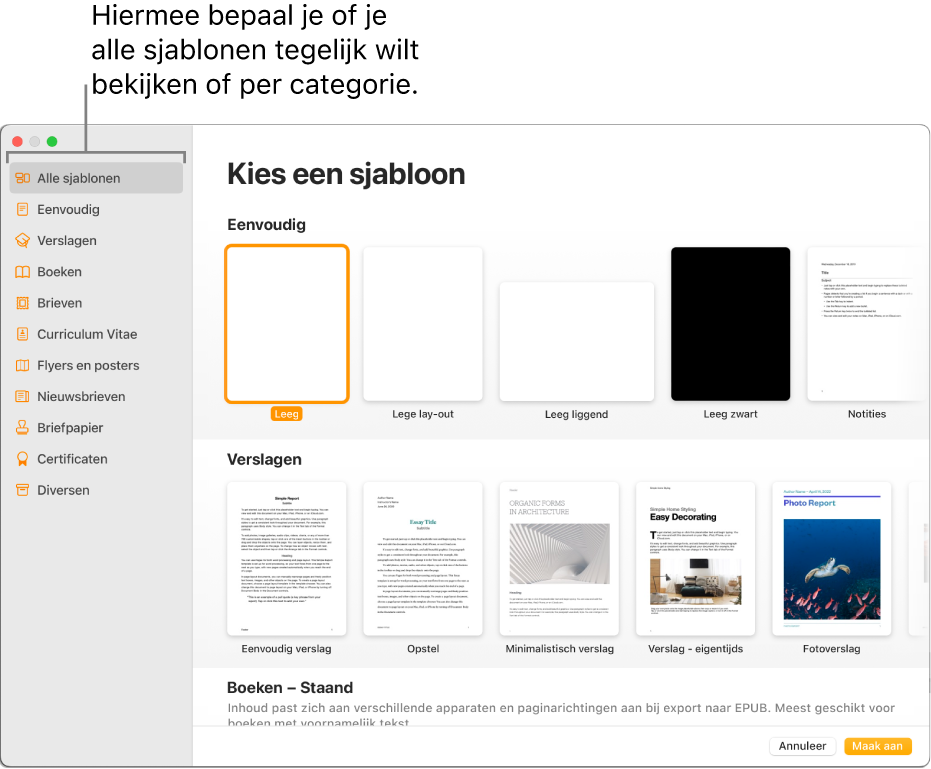Click the orange Leeg label
This screenshot has width=931, height=769.
click(x=287, y=414)
